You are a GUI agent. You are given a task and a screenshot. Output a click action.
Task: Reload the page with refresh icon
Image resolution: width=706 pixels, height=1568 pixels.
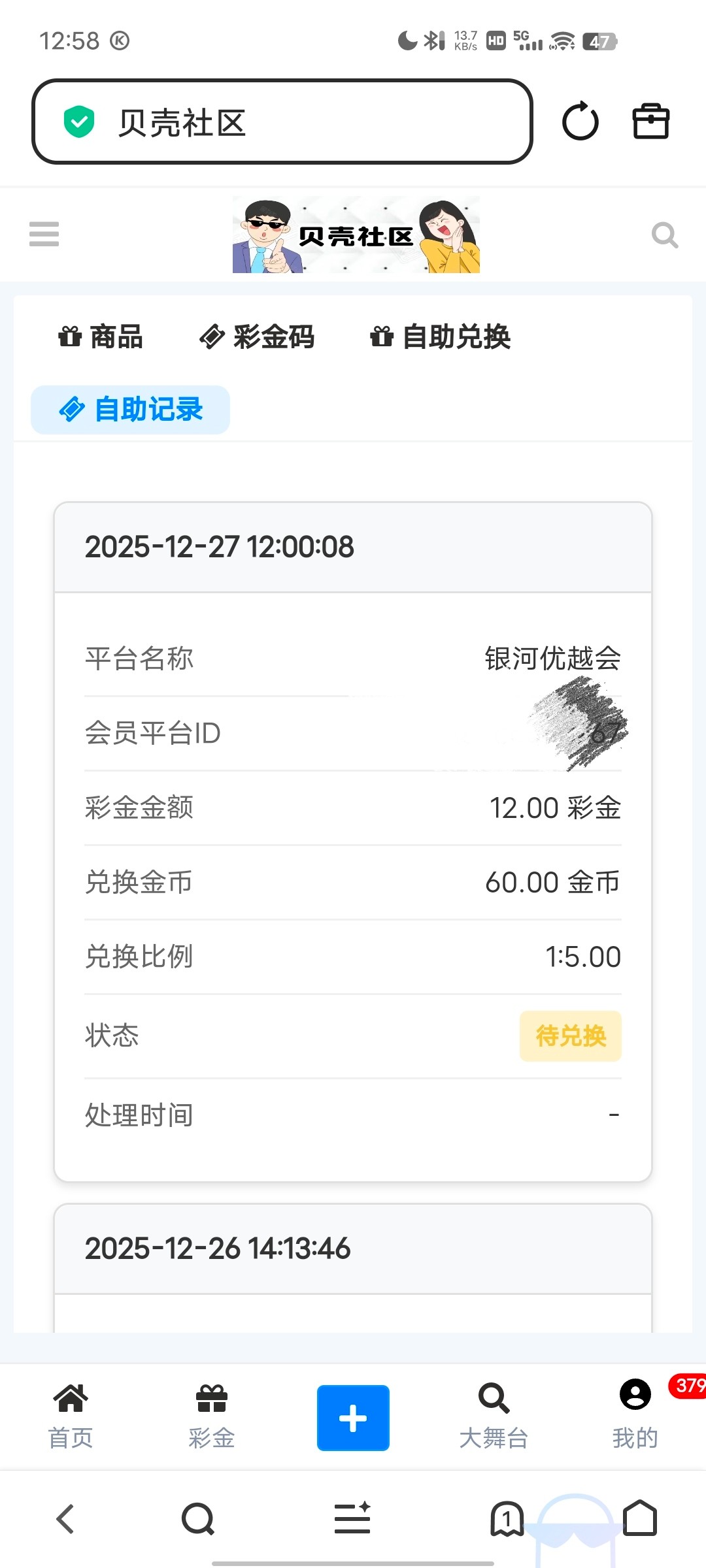(580, 122)
